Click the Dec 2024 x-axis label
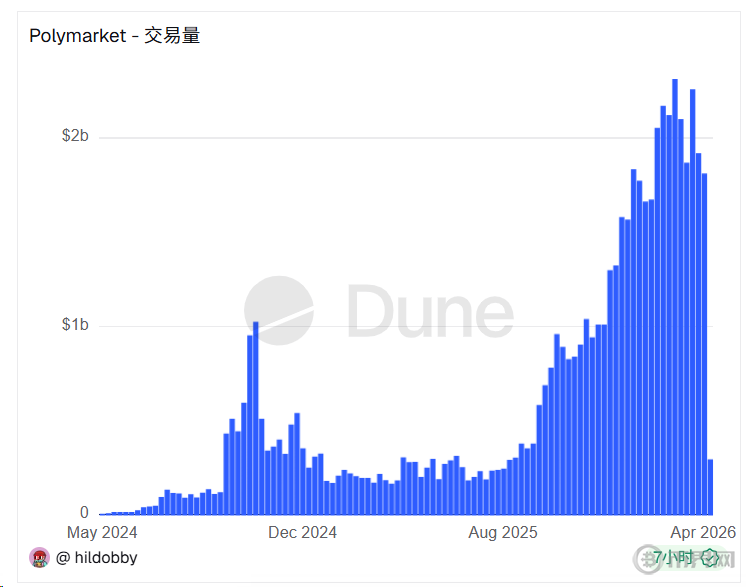Screen dimensions: 746x587 point(303,532)
